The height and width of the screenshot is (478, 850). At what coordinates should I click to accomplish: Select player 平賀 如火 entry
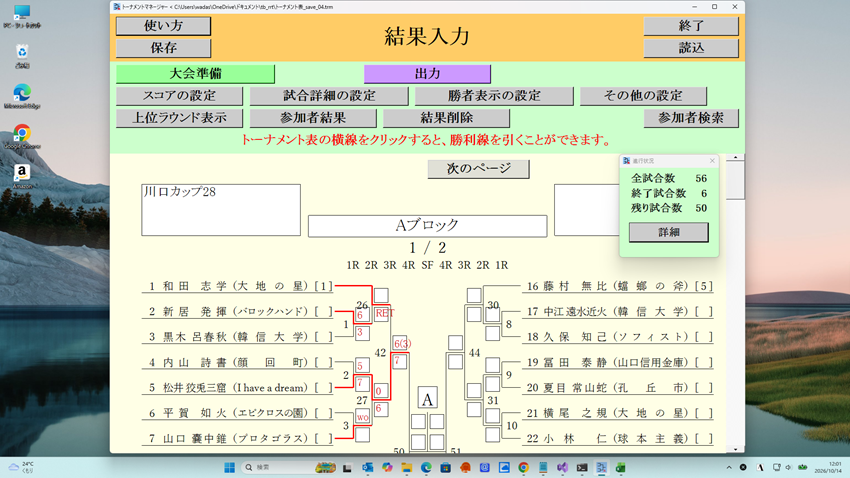238,413
